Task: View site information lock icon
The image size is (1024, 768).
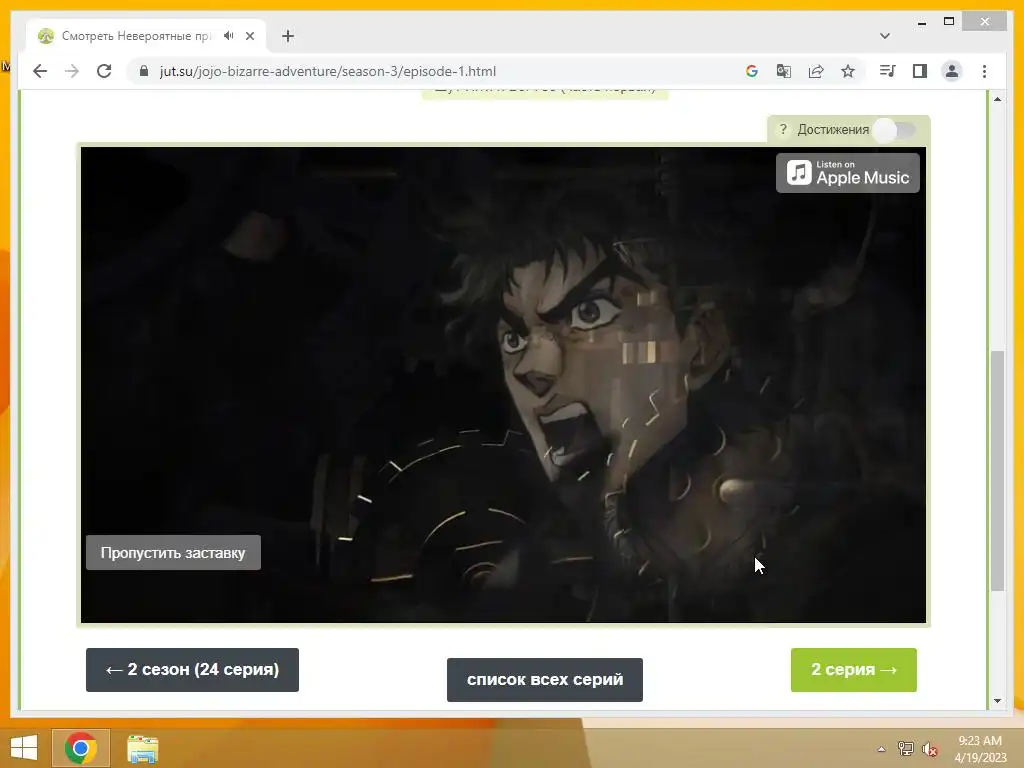Action: [144, 71]
